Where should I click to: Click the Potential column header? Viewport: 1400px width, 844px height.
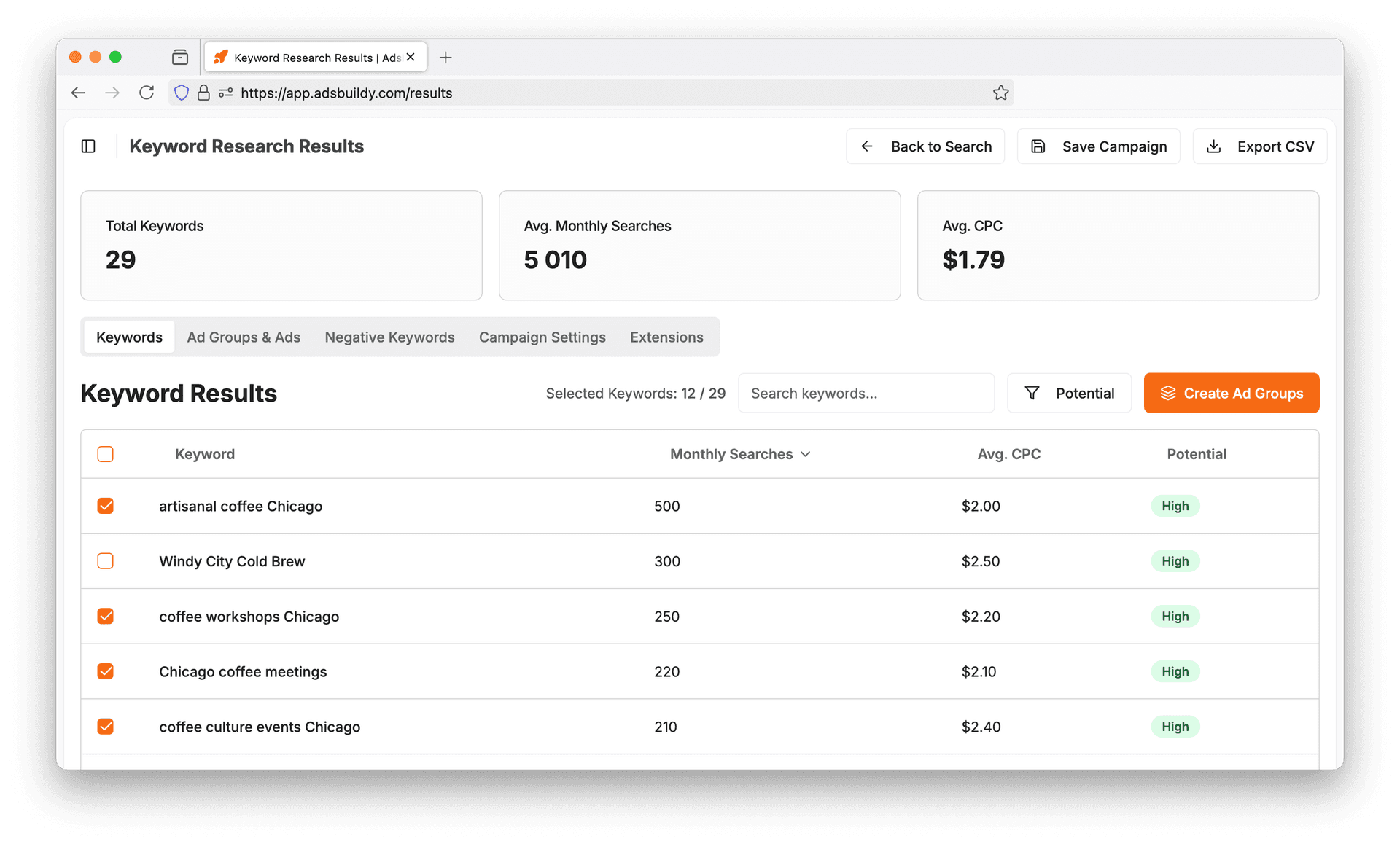pos(1197,454)
